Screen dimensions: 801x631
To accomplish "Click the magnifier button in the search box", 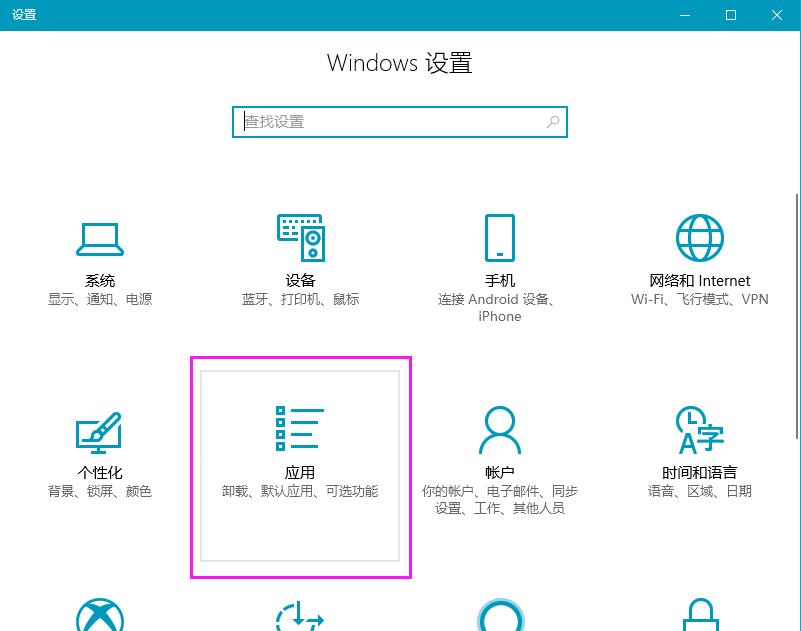I will pyautogui.click(x=553, y=121).
